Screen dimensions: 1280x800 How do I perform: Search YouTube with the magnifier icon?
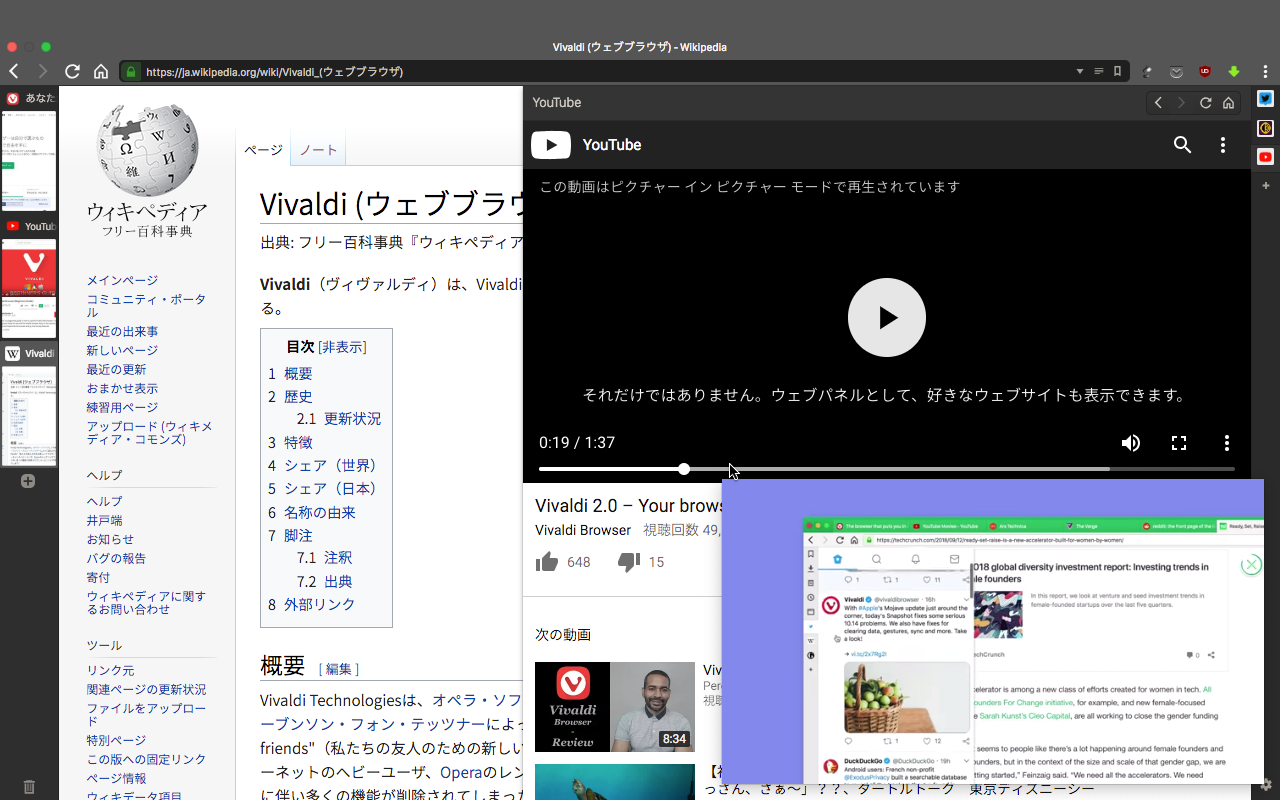pyautogui.click(x=1182, y=145)
